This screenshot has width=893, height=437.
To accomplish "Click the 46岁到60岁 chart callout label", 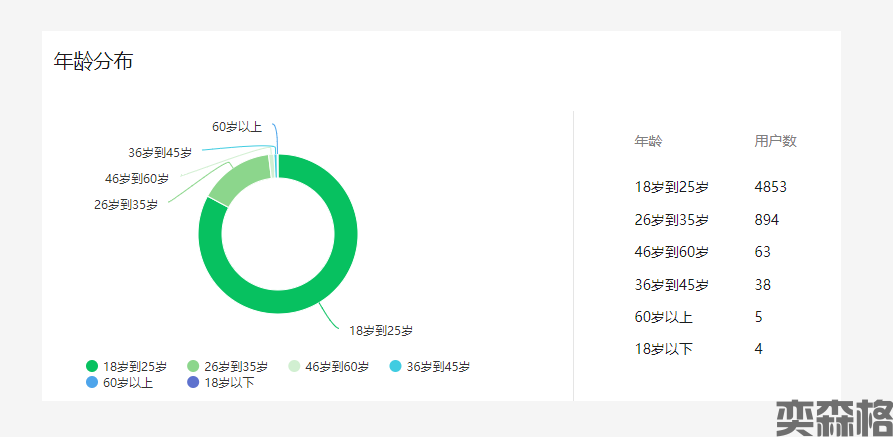I will tap(137, 179).
